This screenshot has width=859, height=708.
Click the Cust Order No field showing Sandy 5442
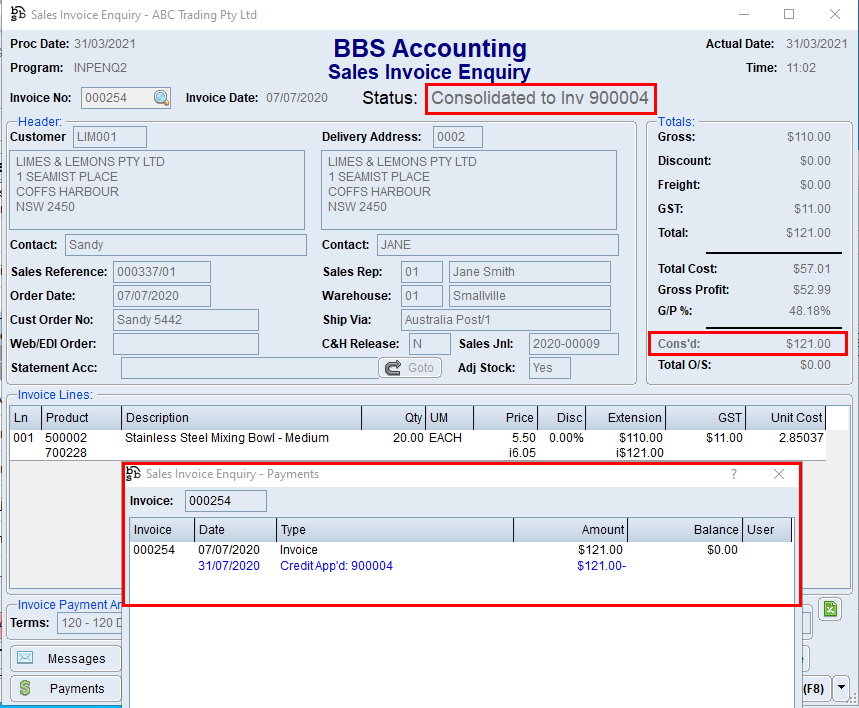click(x=186, y=319)
